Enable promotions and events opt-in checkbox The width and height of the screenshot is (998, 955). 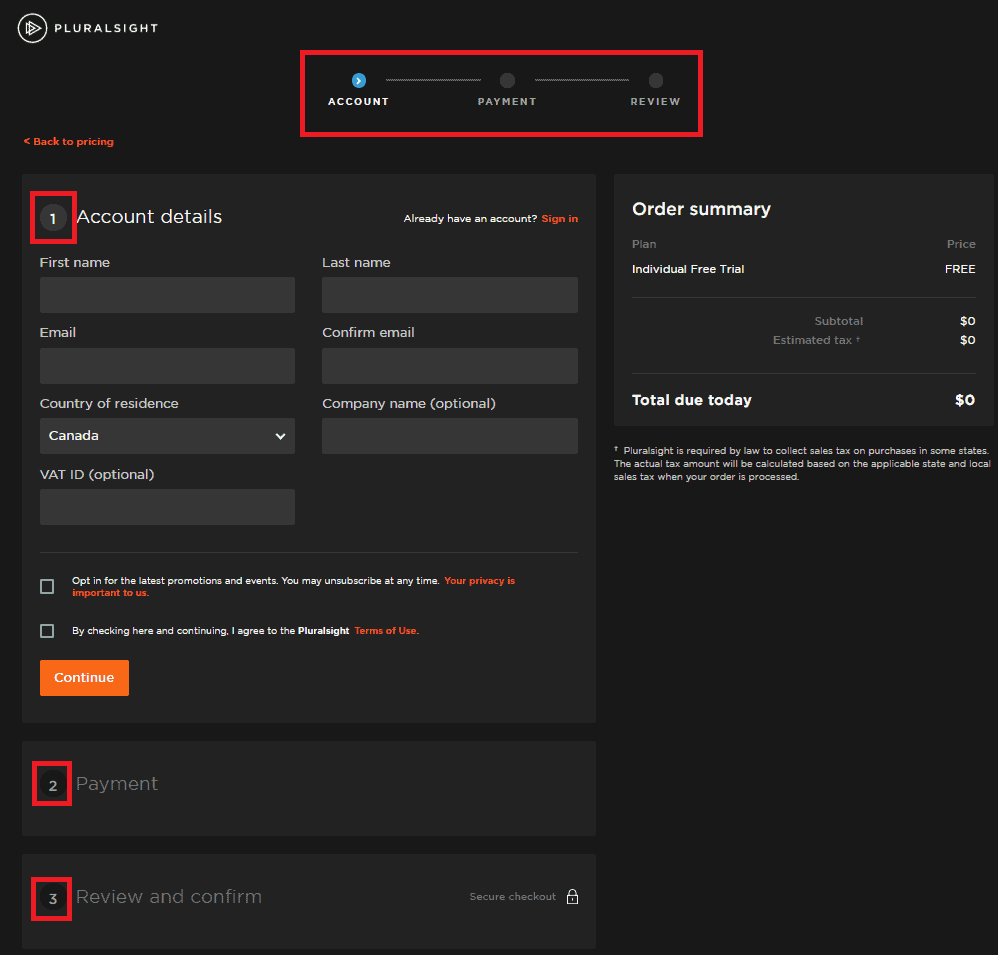point(47,586)
